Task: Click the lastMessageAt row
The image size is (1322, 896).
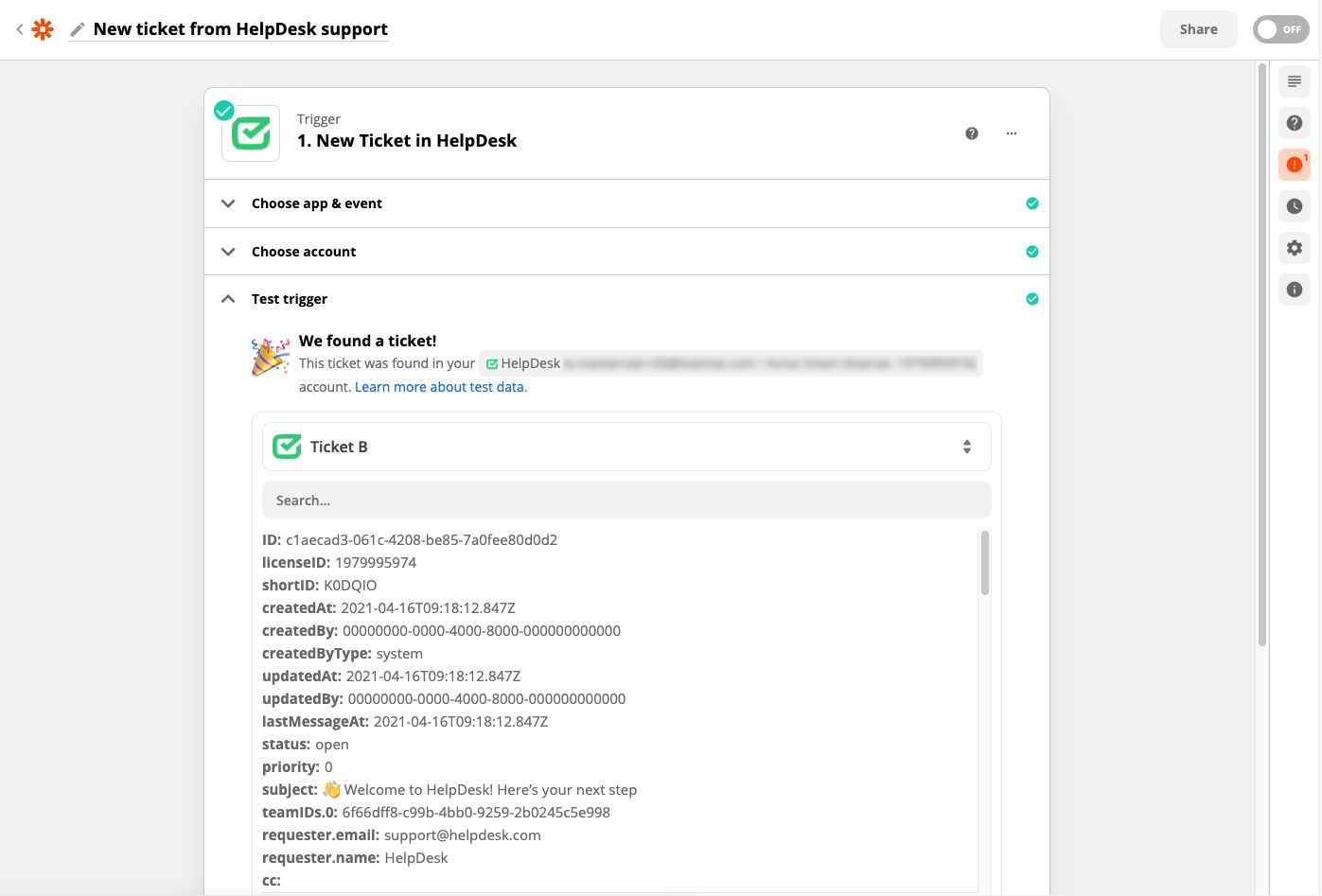Action: [x=405, y=722]
